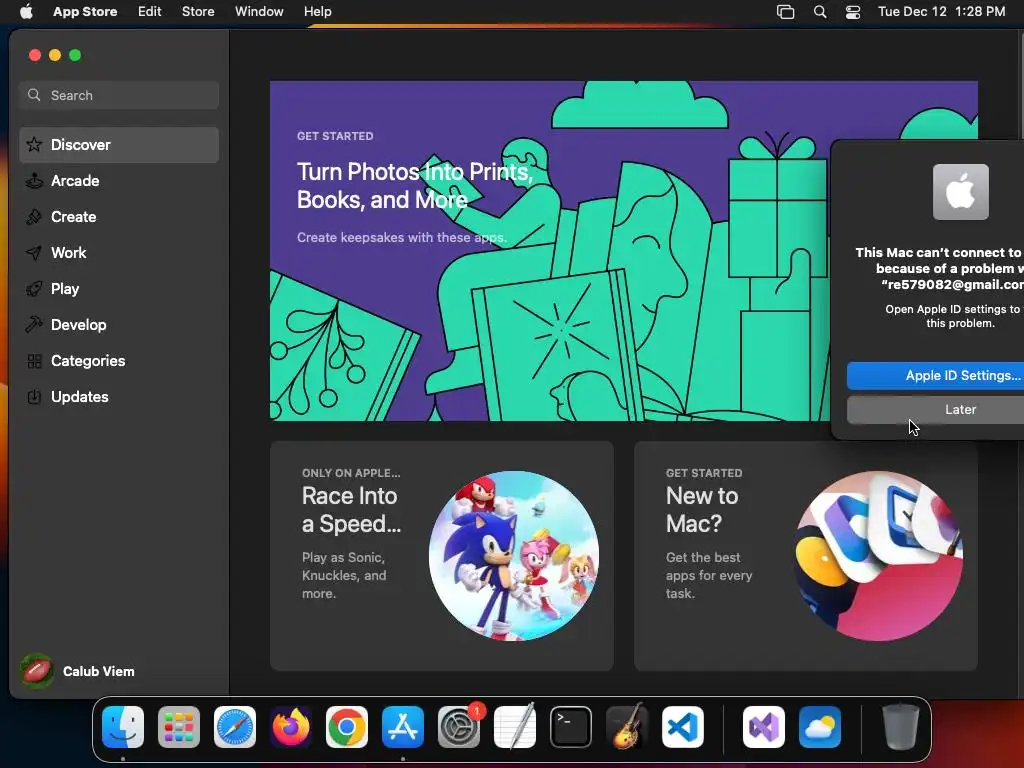Click the Apple logo icon in dialog
This screenshot has width=1024, height=768.
[x=961, y=192]
